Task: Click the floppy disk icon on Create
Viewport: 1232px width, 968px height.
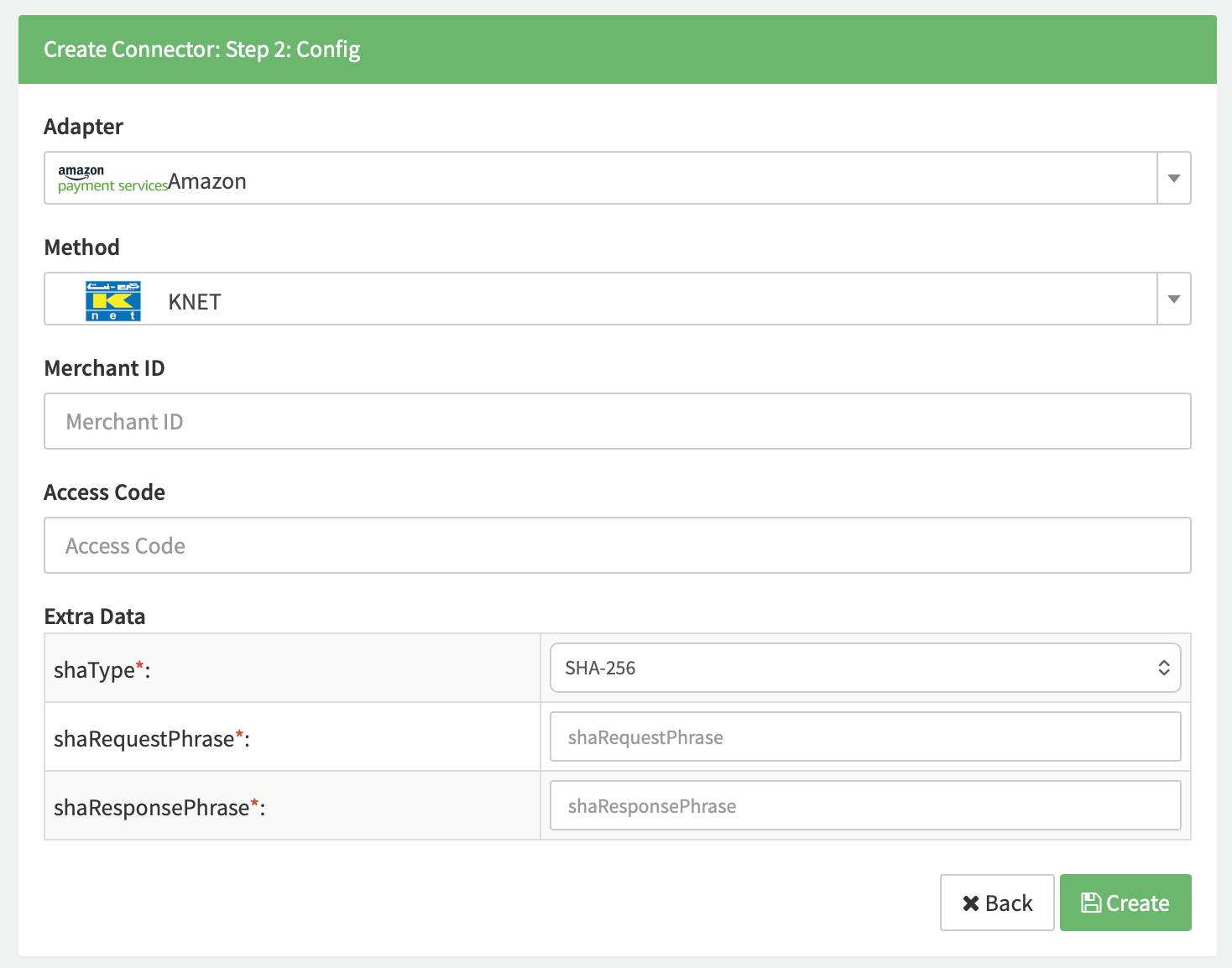Action: click(x=1090, y=903)
